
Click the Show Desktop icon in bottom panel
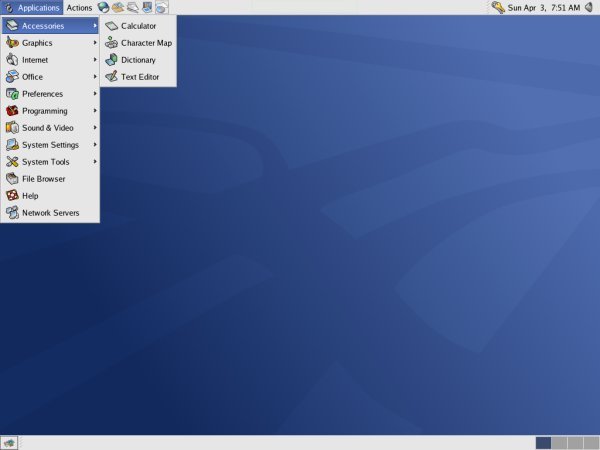coord(9,442)
